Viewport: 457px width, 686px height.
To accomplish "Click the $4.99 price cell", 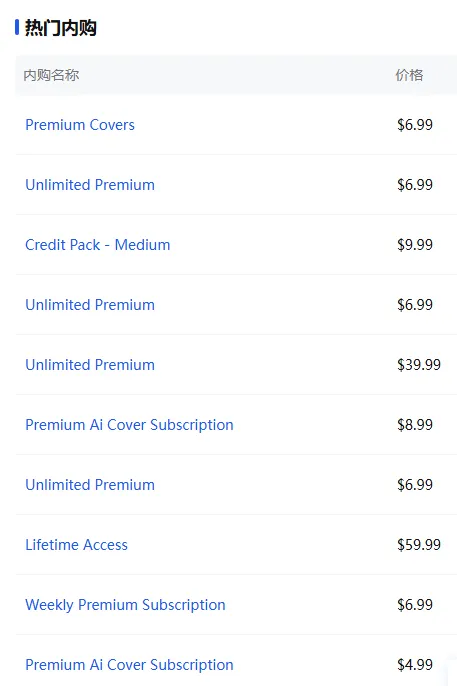I will [x=415, y=665].
